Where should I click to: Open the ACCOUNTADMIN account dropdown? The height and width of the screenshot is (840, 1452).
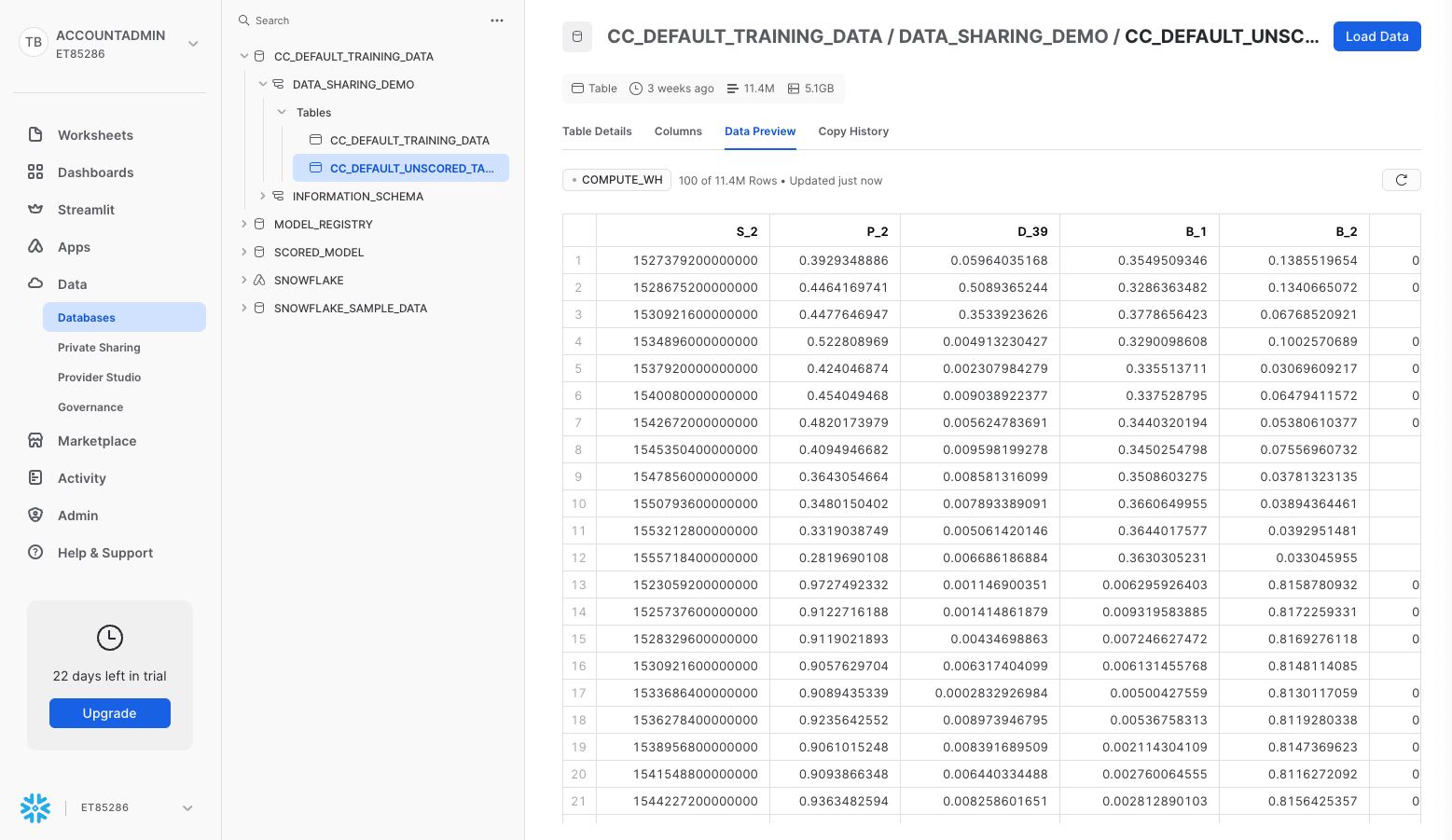click(193, 44)
